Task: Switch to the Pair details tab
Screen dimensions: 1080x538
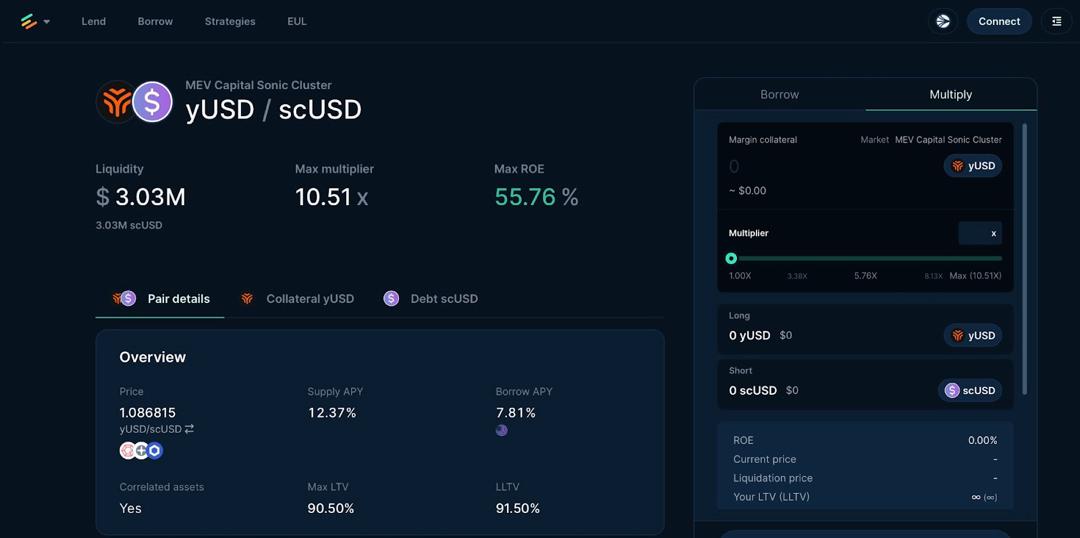Action: click(160, 299)
